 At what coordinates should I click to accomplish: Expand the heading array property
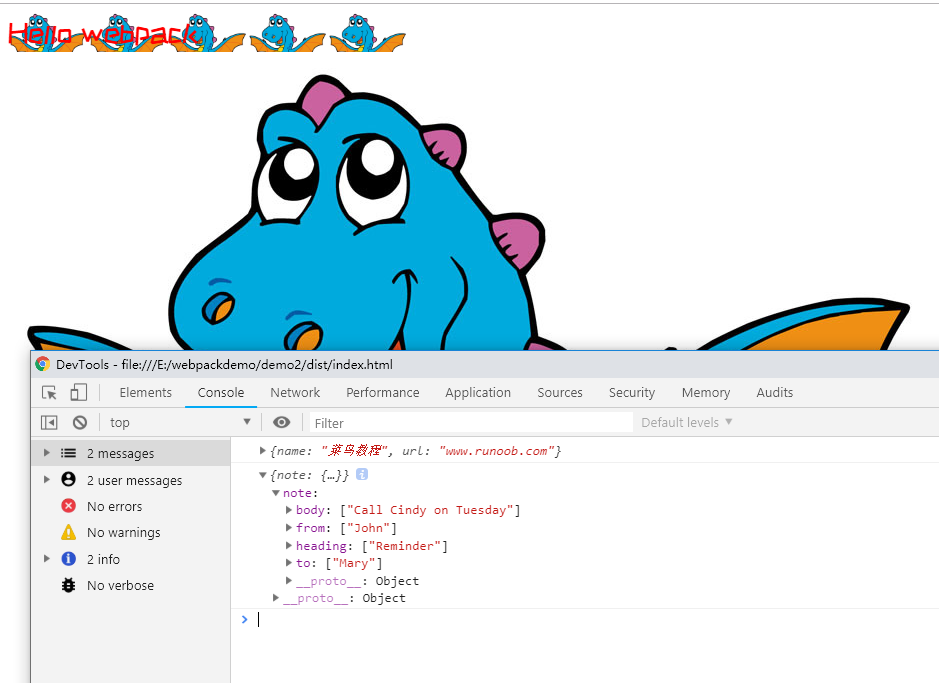click(289, 545)
